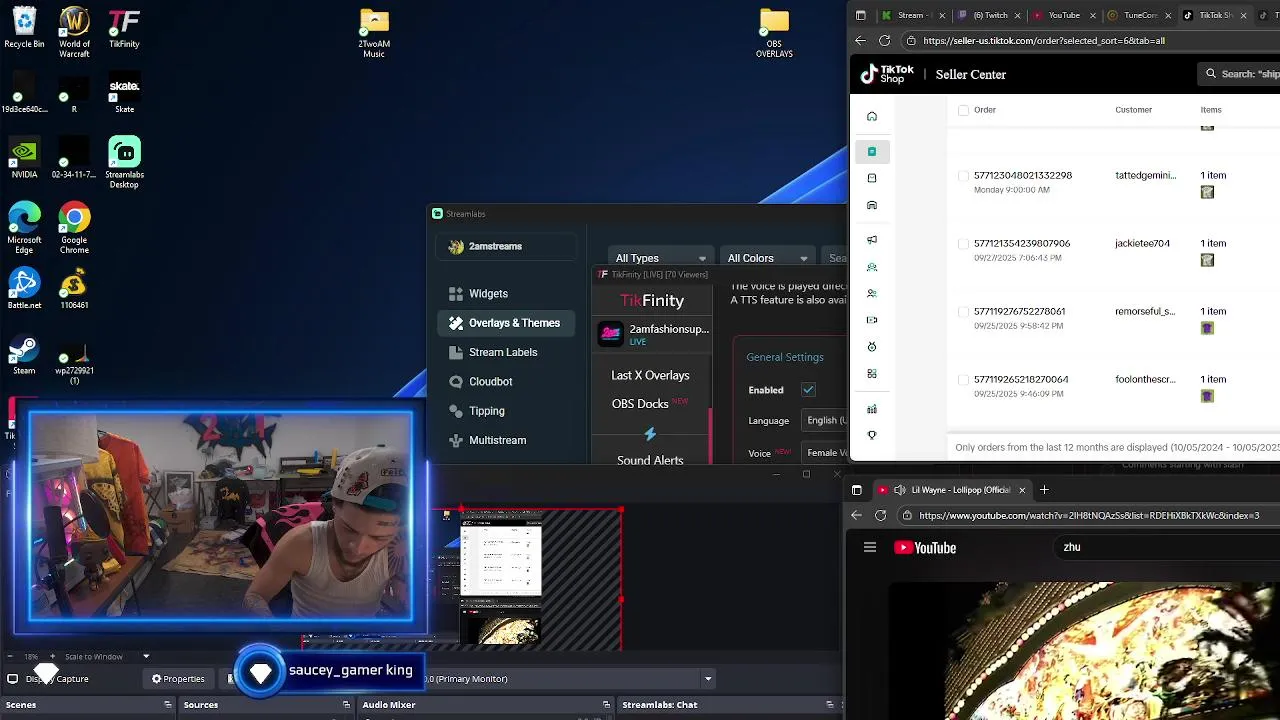Open TikTok Shop home icon in sidebar
The image size is (1280, 720).
coord(872,117)
